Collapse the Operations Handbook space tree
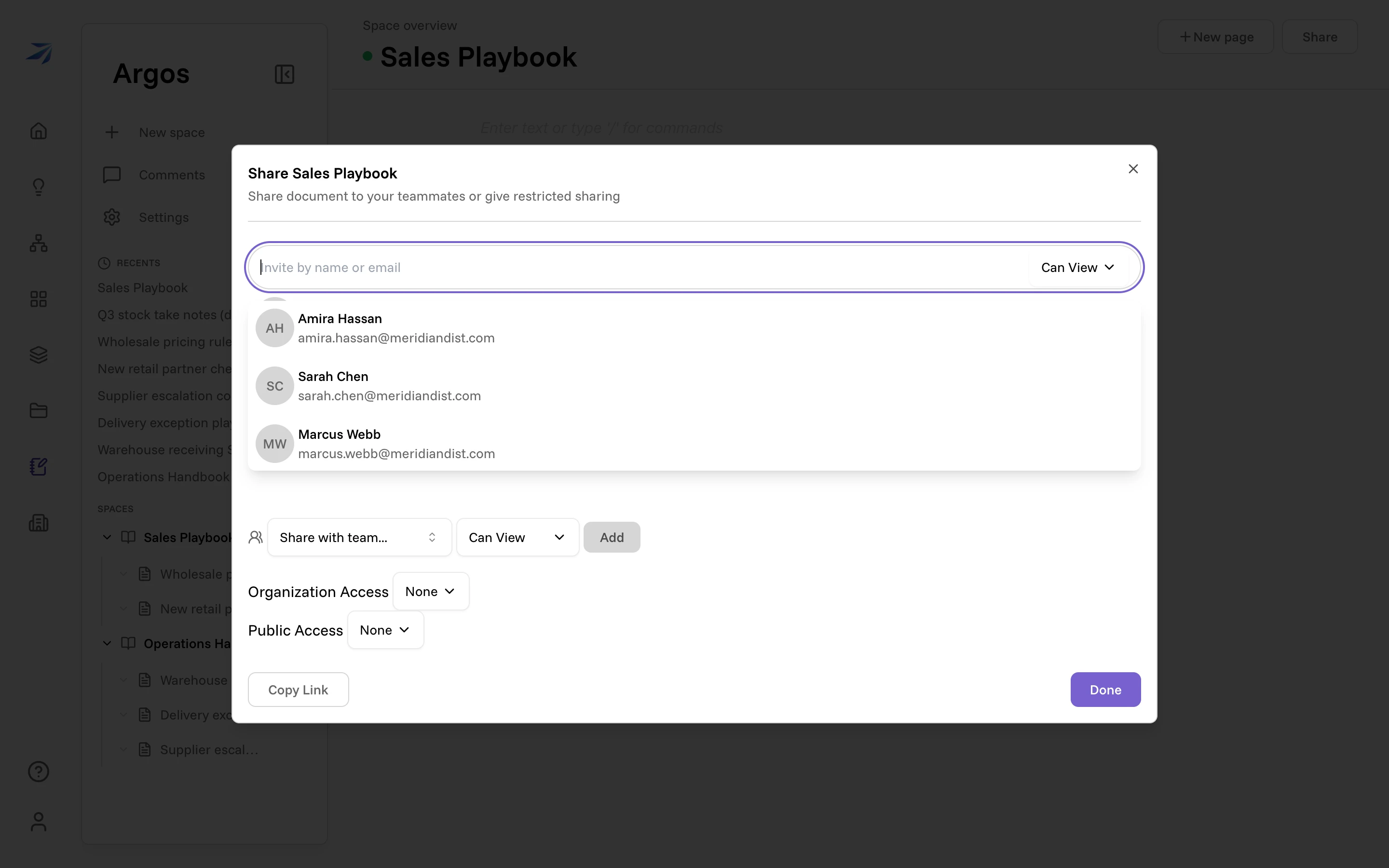Image resolution: width=1389 pixels, height=868 pixels. pos(107,644)
